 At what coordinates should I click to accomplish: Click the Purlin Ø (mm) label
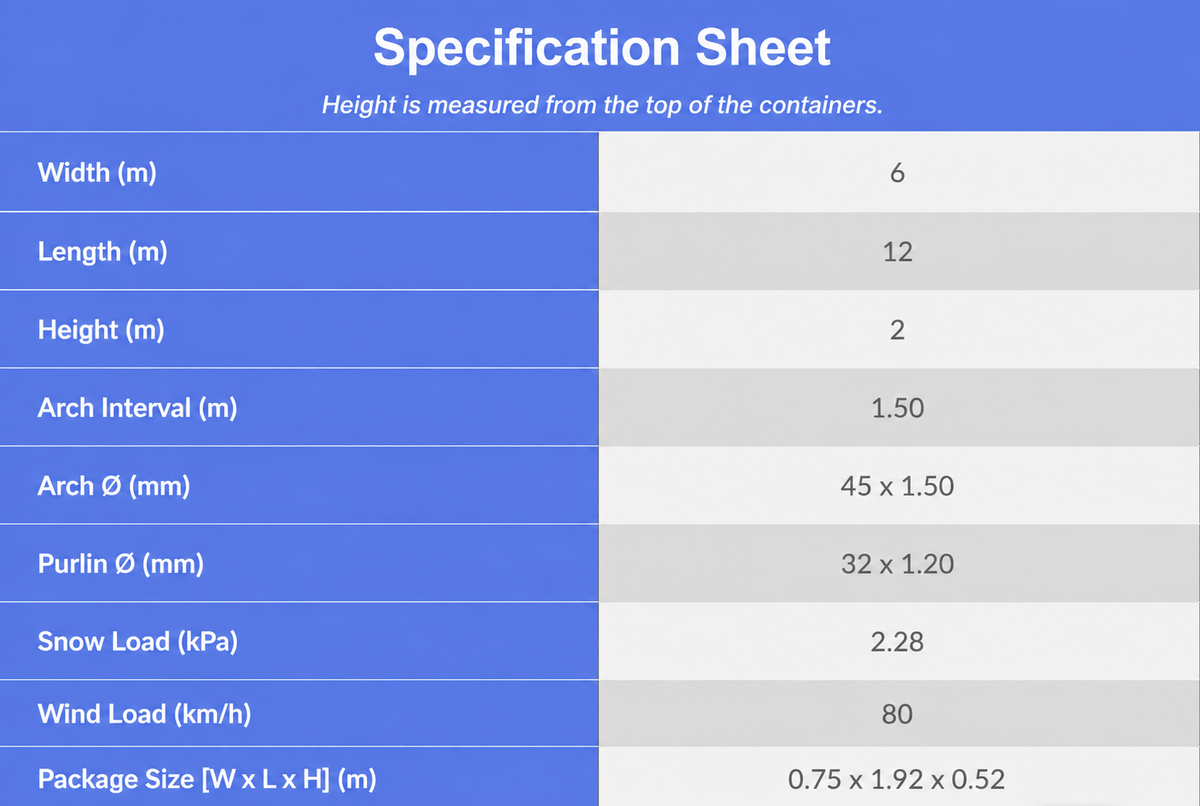[x=121, y=564]
